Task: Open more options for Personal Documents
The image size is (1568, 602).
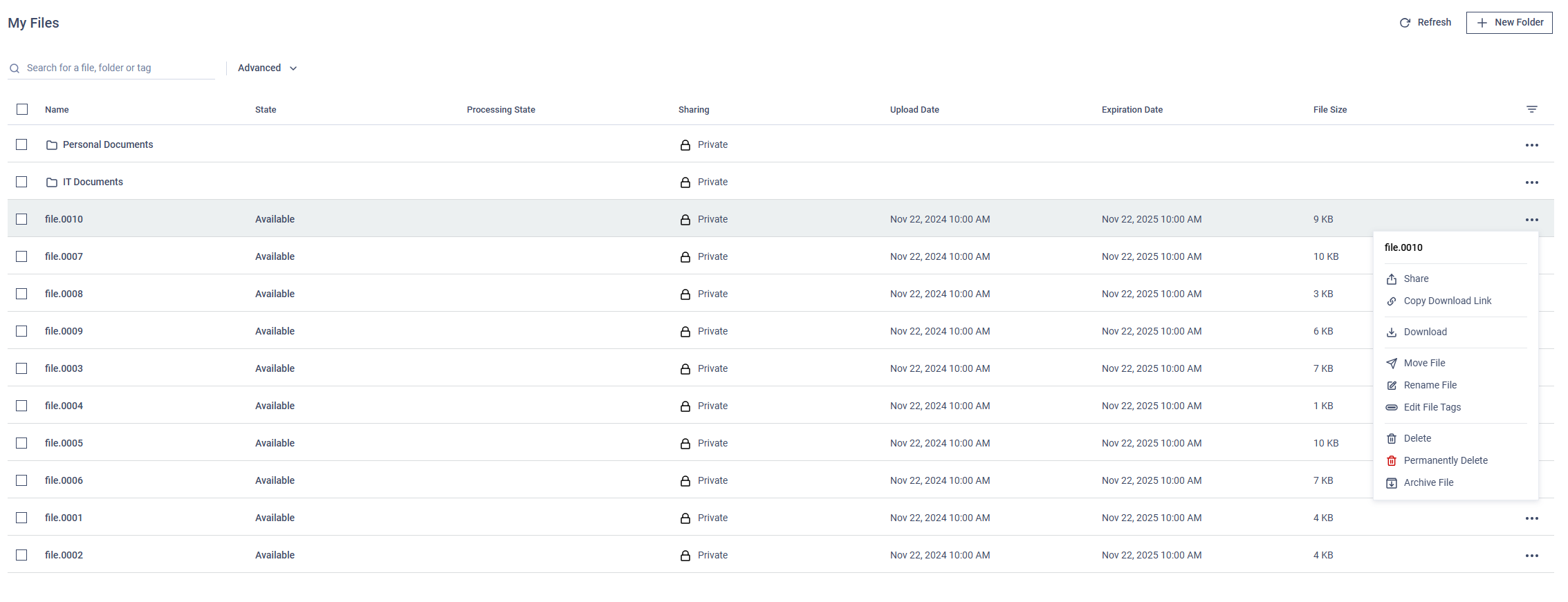Action: tap(1532, 145)
